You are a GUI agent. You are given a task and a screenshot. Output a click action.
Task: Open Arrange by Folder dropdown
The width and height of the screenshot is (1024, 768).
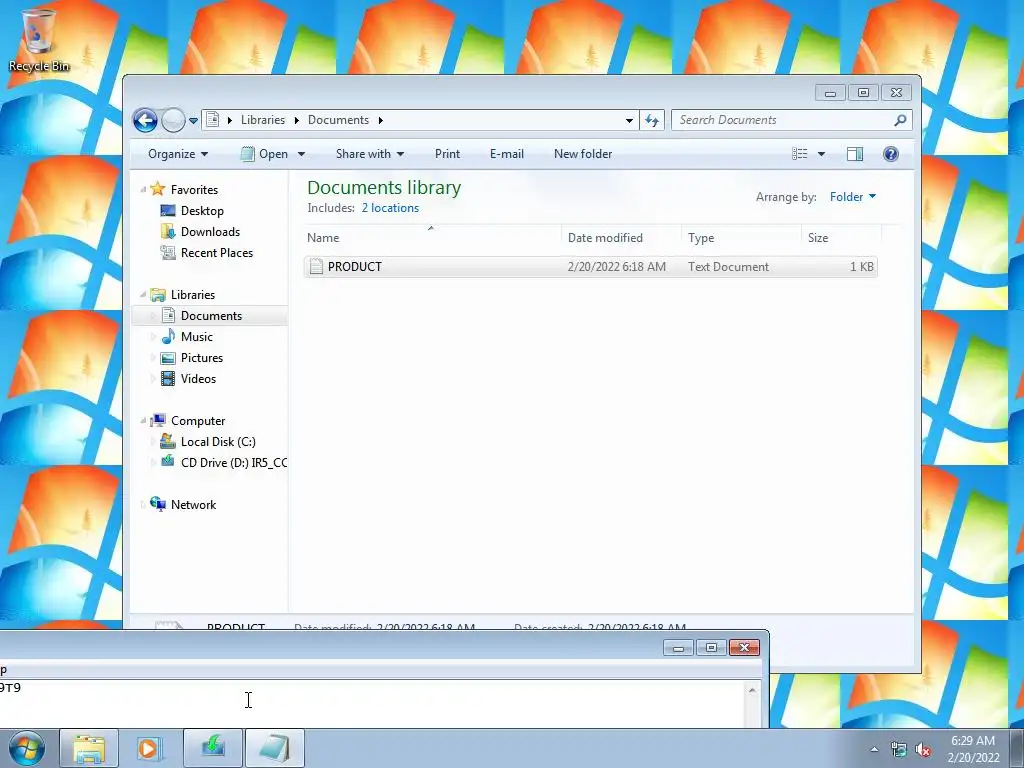853,197
